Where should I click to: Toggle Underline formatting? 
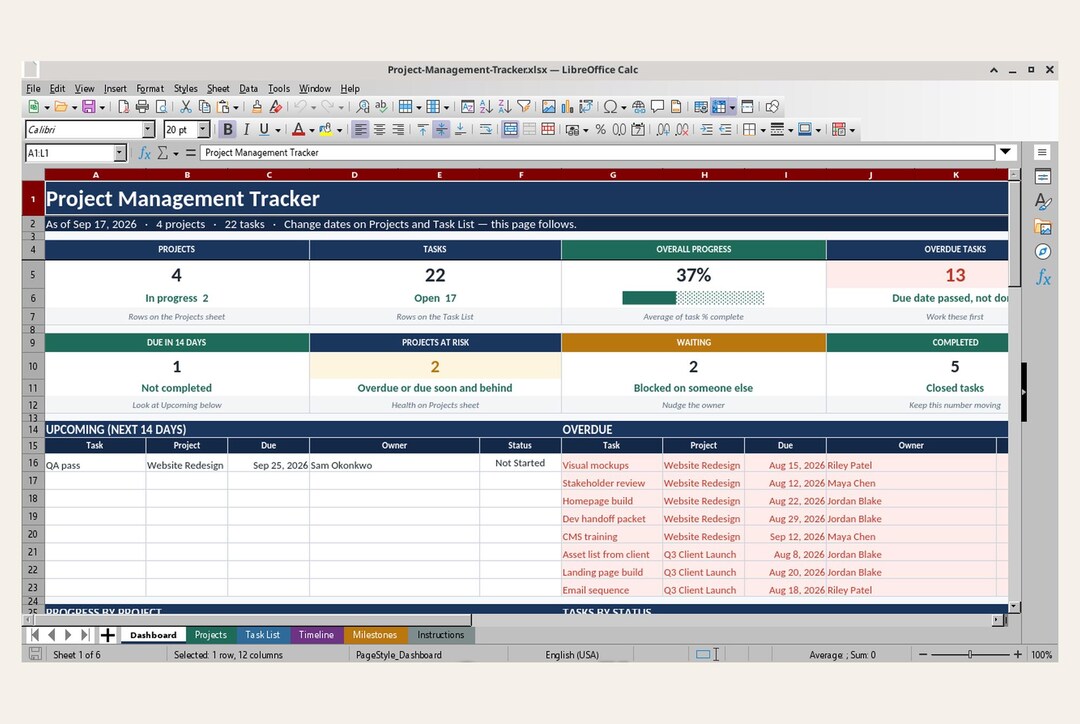tap(264, 130)
